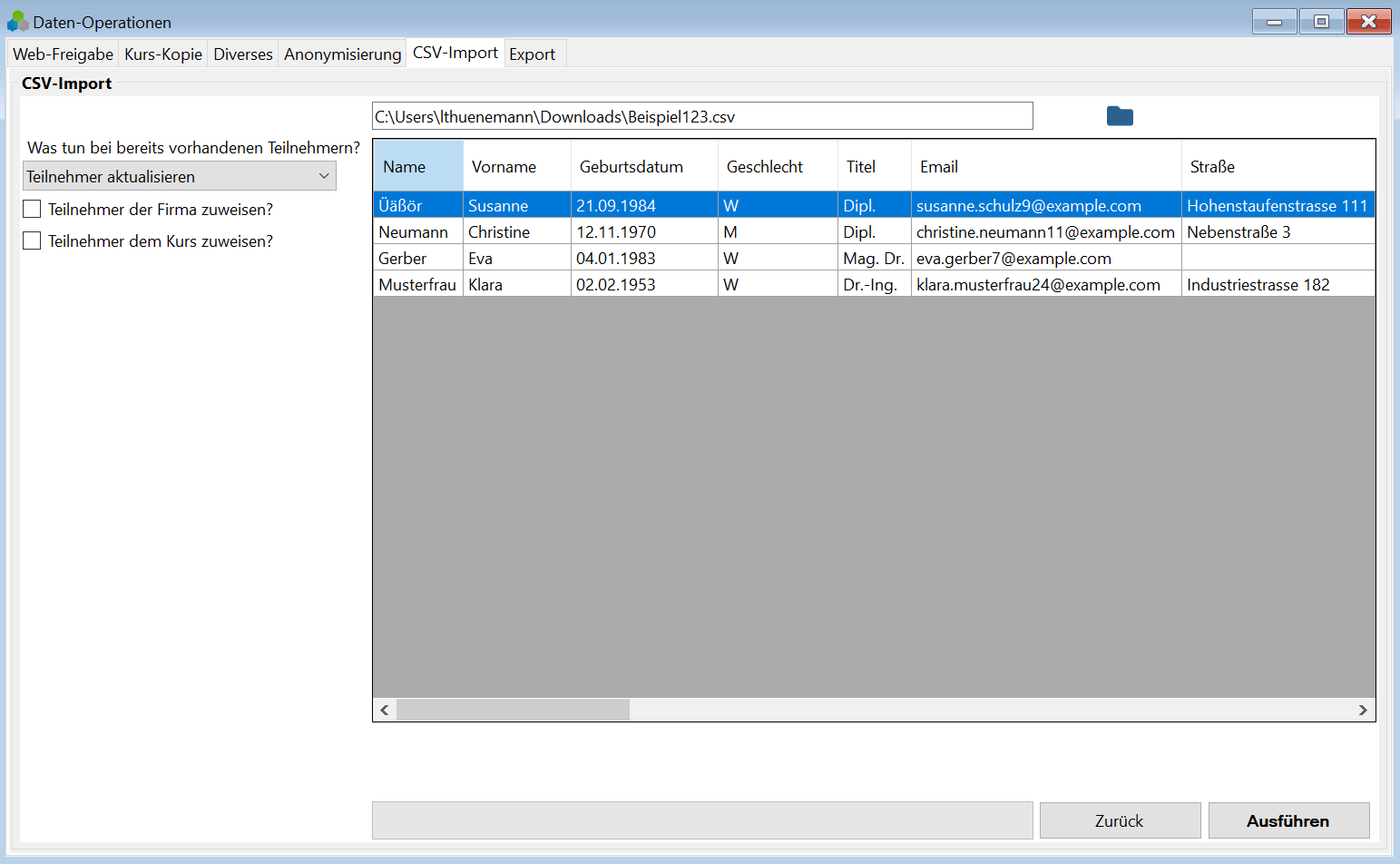Click birthdate 02.02.1953 cell

tap(644, 284)
